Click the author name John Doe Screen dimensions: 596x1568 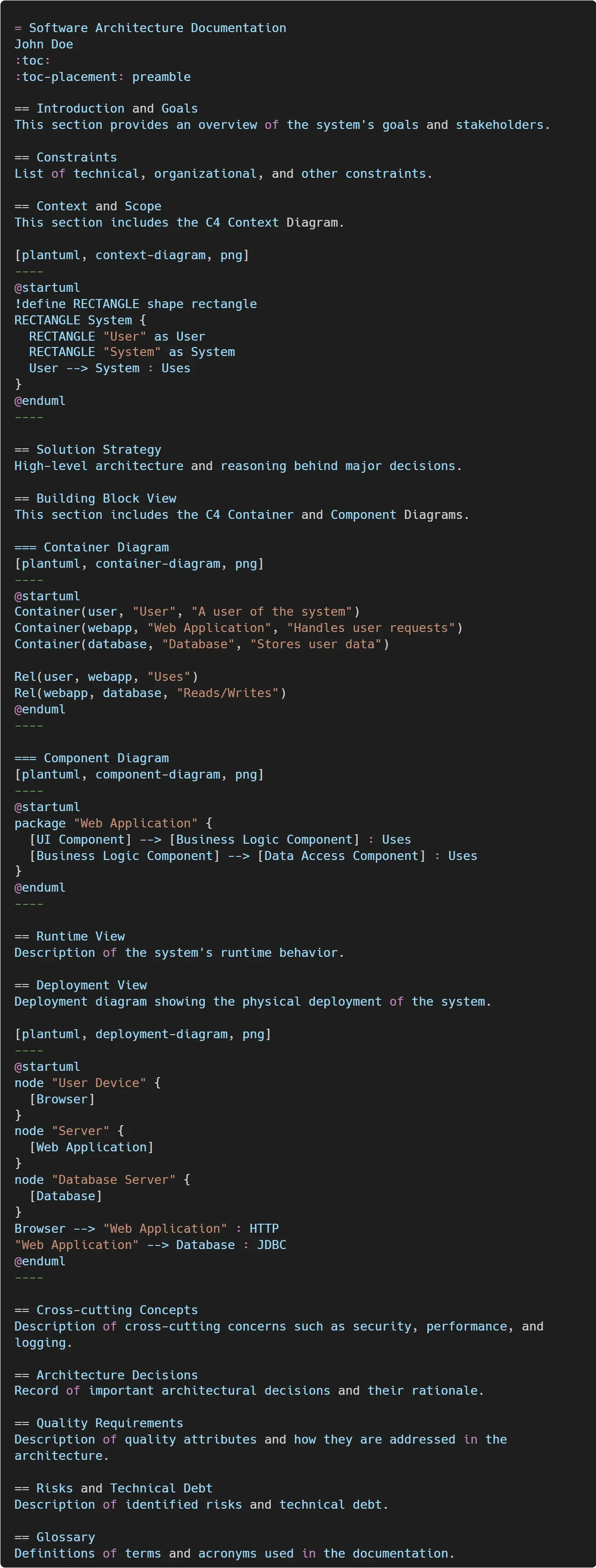pyautogui.click(x=44, y=44)
